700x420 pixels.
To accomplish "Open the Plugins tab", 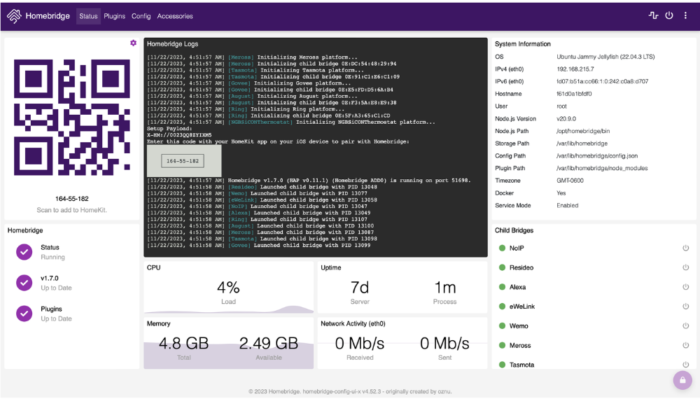I will 114,16.
